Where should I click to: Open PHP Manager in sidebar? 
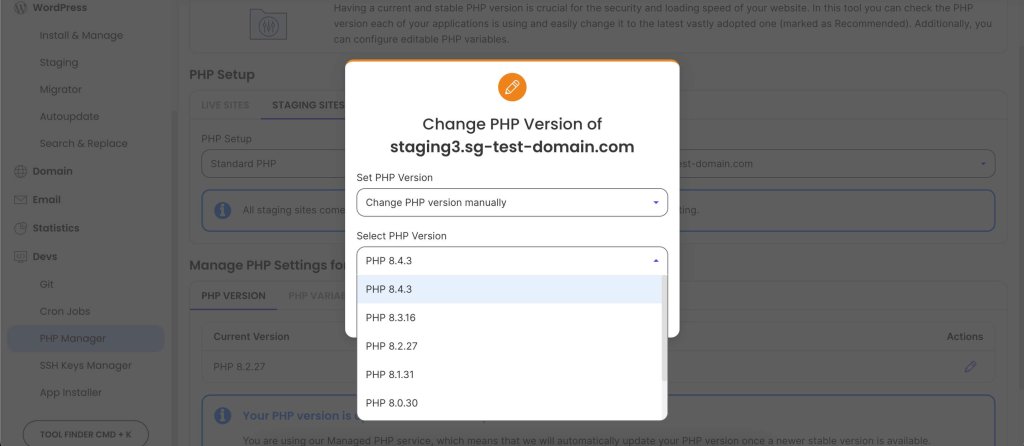86,338
